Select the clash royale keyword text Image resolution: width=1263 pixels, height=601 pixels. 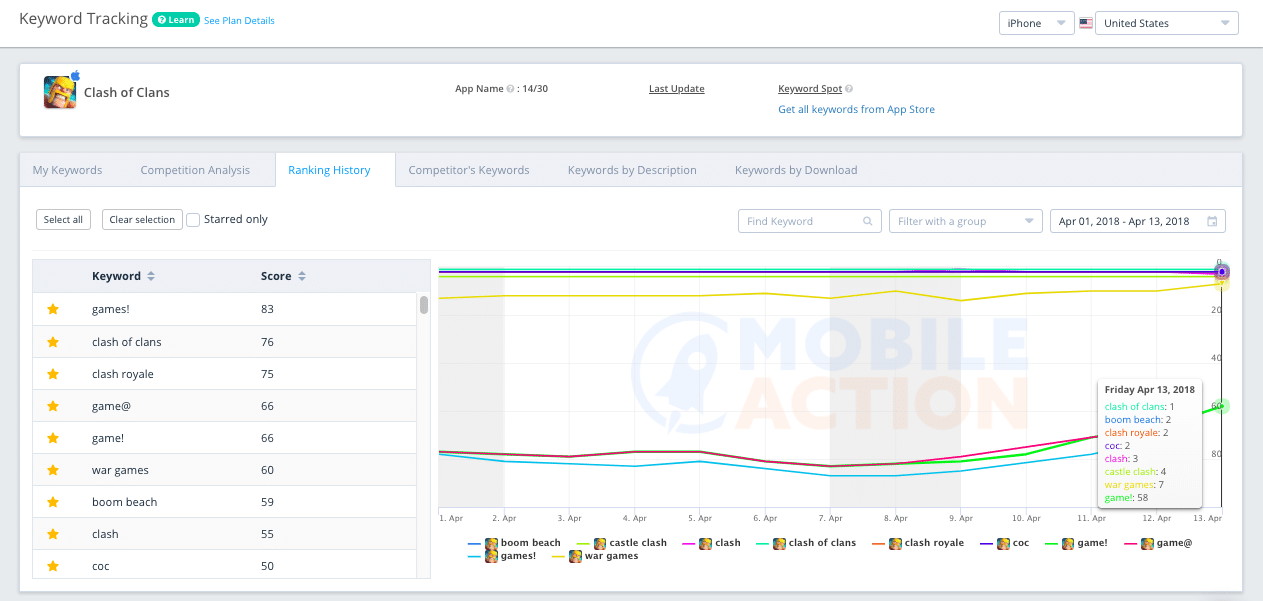[x=123, y=374]
